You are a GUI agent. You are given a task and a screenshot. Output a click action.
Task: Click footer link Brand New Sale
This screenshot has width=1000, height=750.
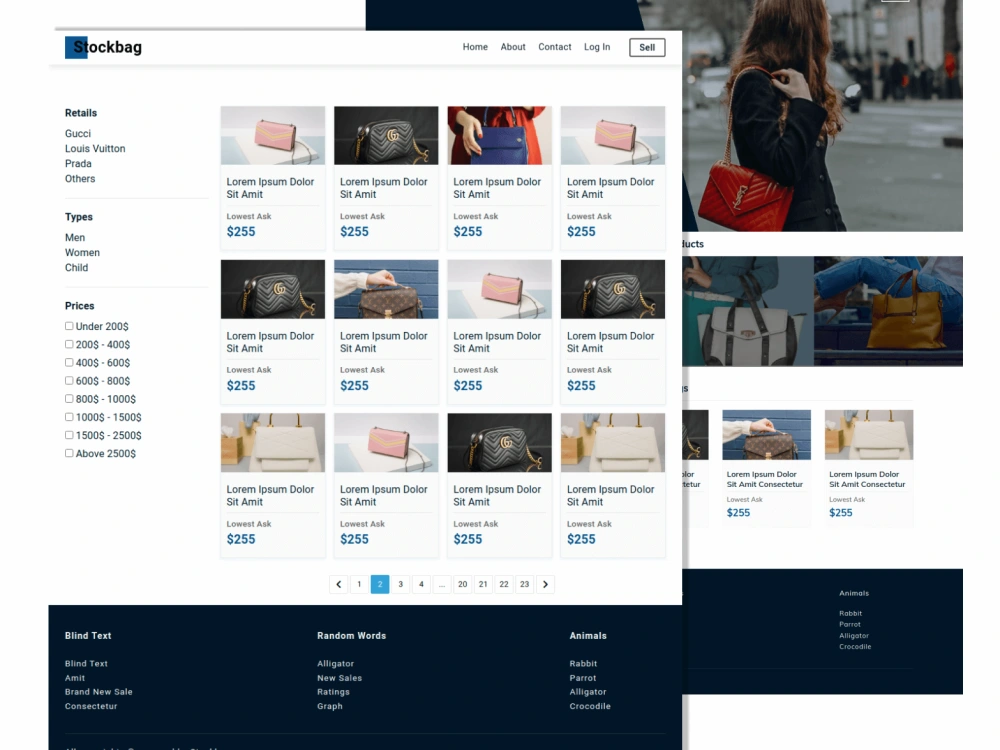click(x=99, y=692)
